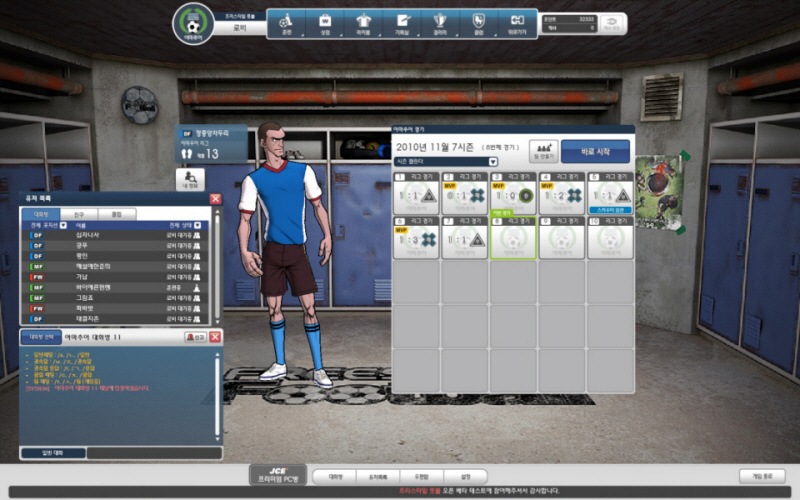The image size is (800, 500).
Task: Expand the season calendar dropdown
Action: click(493, 161)
